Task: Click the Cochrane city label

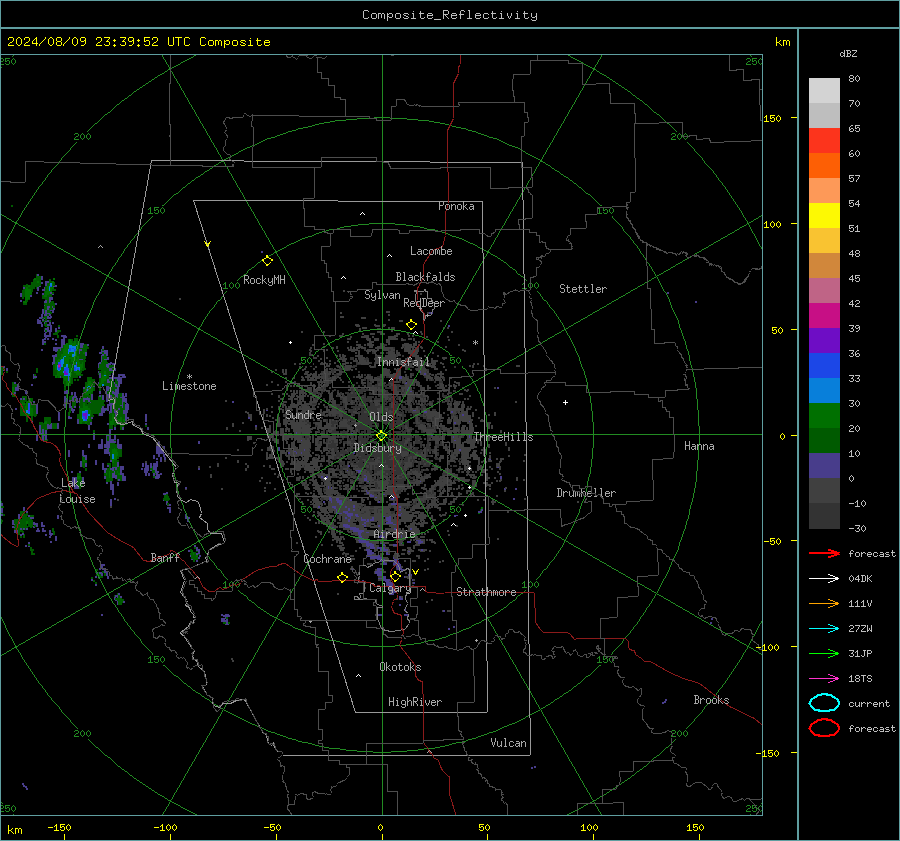Action: click(x=327, y=559)
